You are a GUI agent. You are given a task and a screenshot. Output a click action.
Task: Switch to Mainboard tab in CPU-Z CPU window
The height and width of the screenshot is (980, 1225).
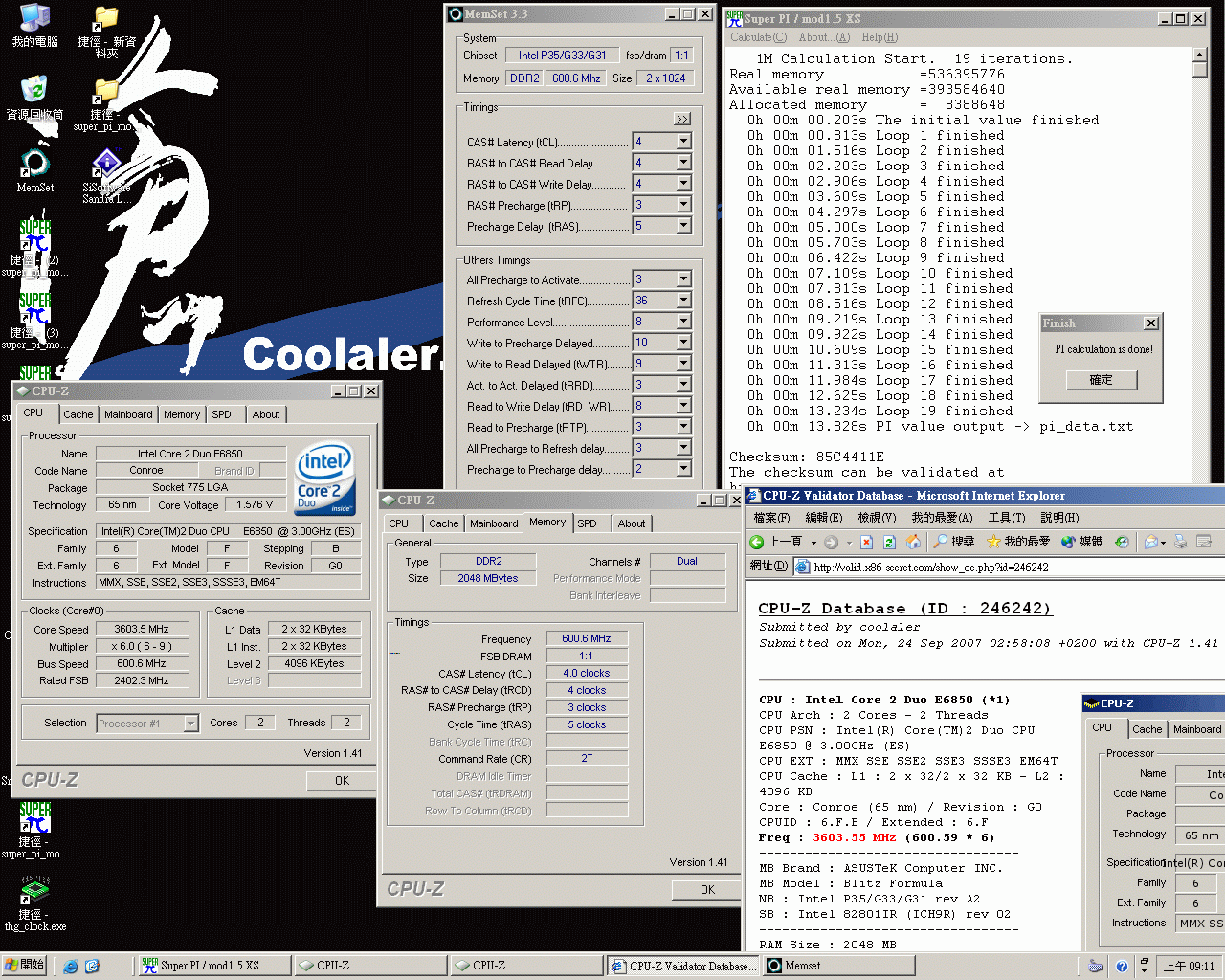128,414
